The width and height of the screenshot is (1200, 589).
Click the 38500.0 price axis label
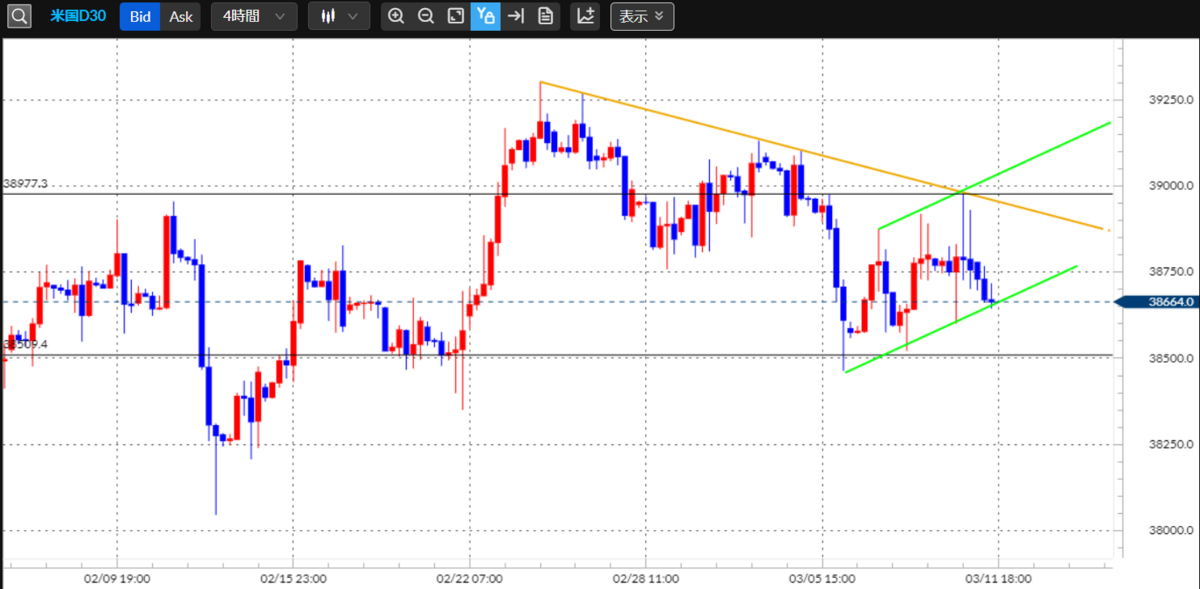click(x=1170, y=358)
